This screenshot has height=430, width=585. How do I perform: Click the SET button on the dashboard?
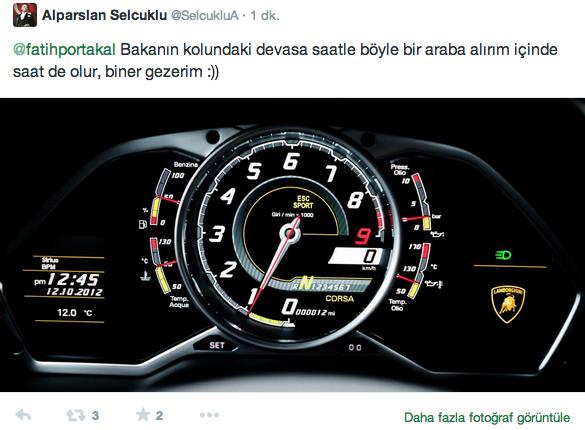tap(217, 345)
